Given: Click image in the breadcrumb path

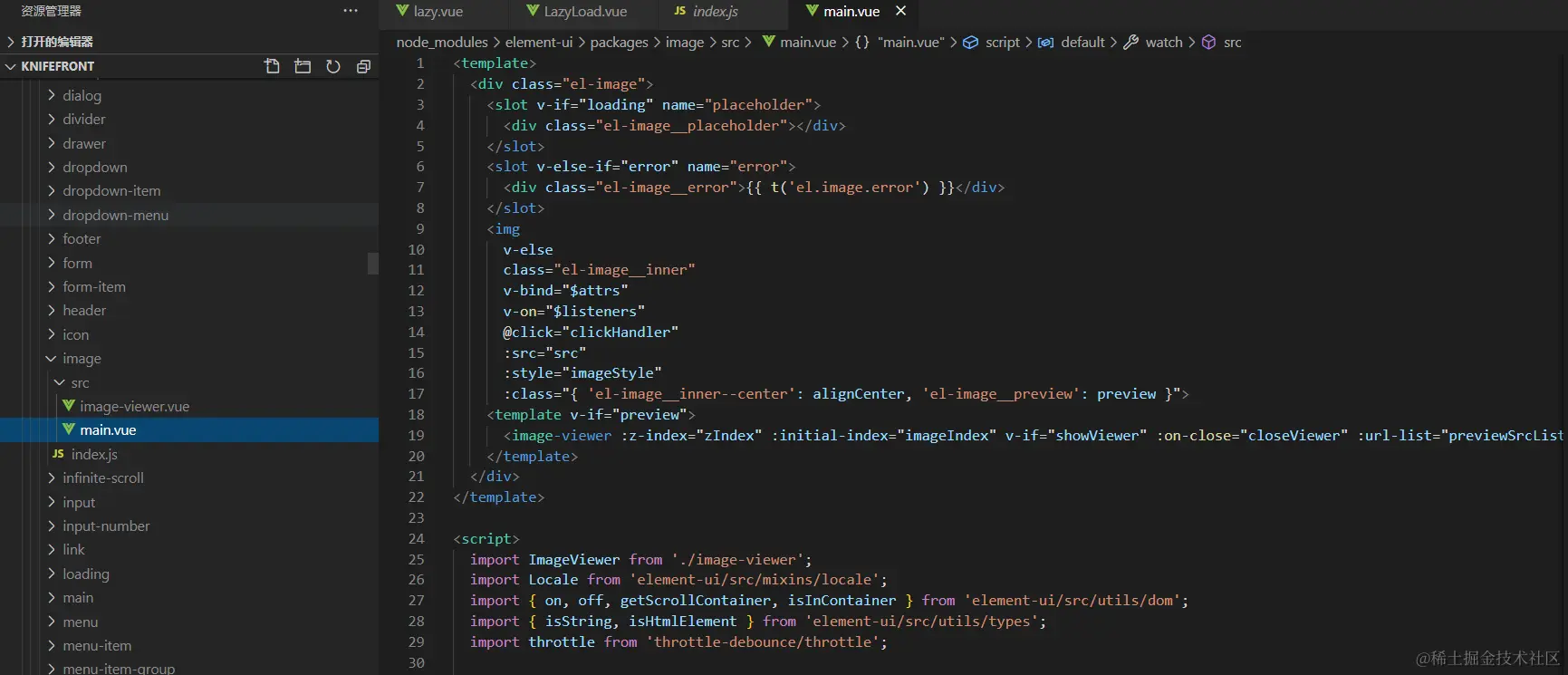Looking at the screenshot, I should (x=684, y=42).
